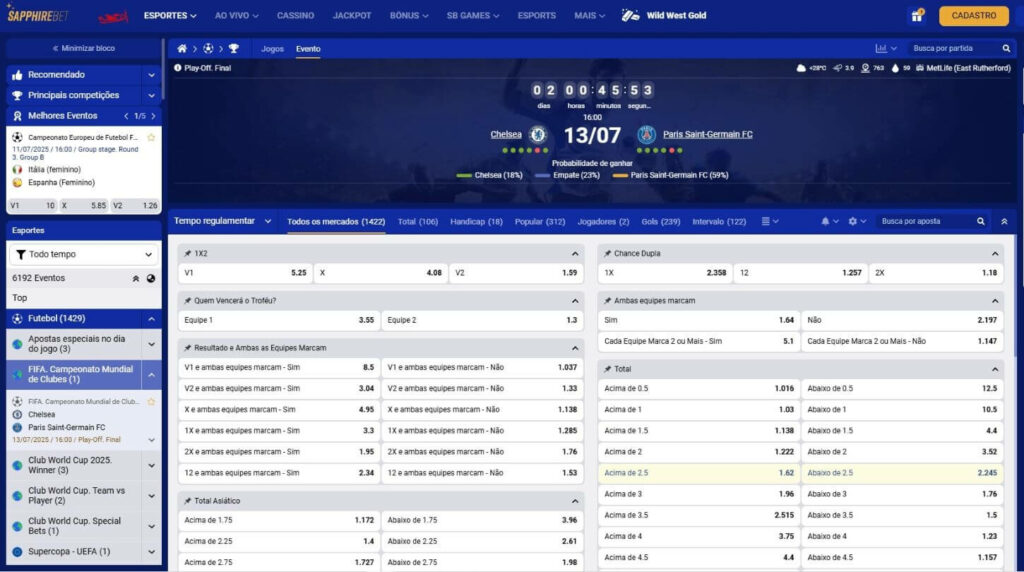Click the Cadastro button
Viewport: 1024px width, 572px height.
973,15
